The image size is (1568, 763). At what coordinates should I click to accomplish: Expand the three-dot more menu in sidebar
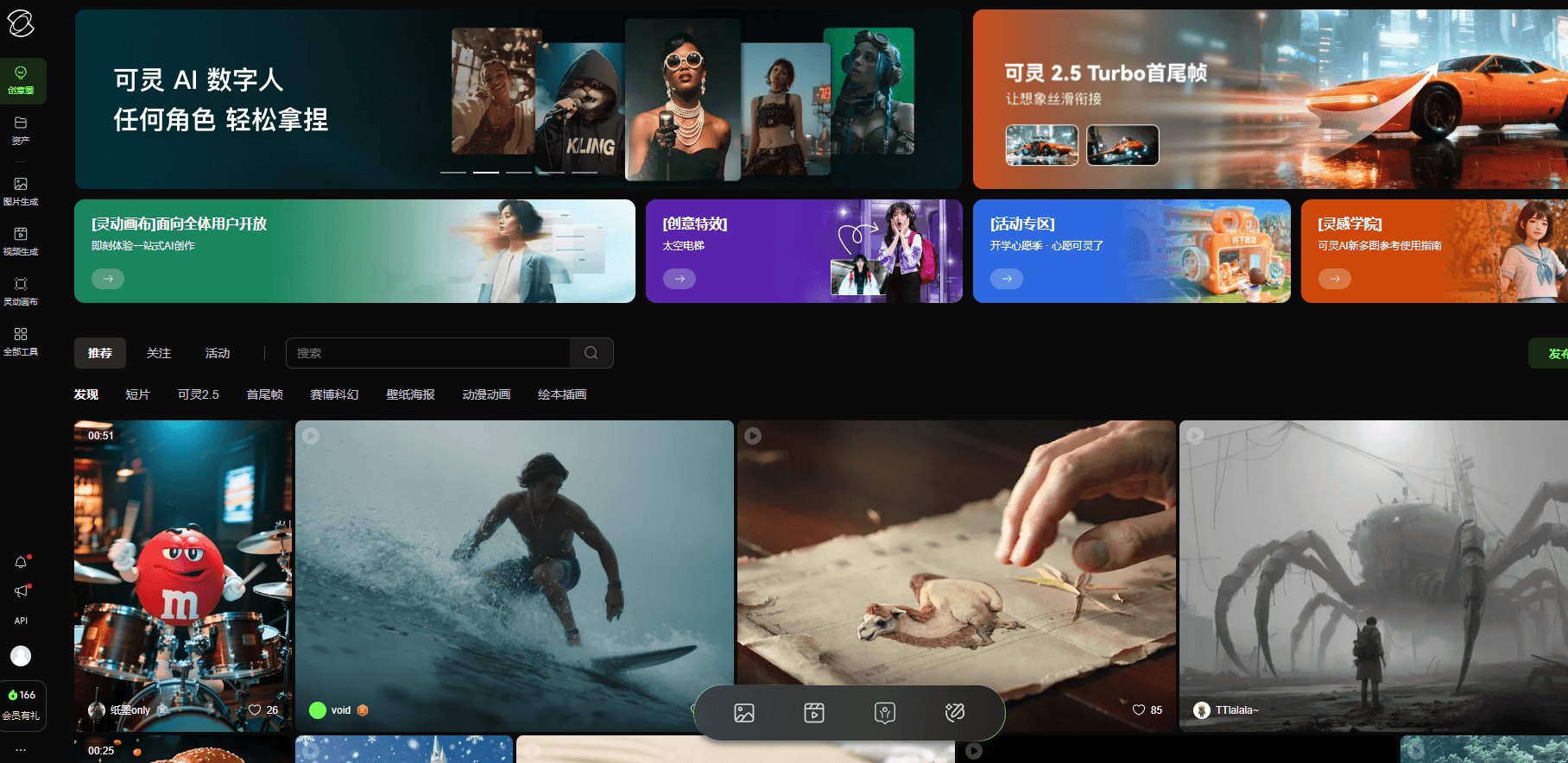[x=21, y=749]
